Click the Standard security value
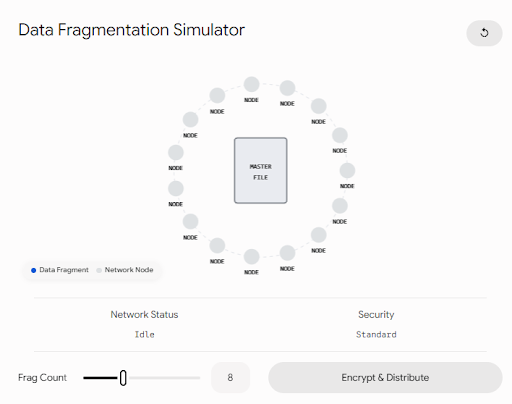 pos(376,334)
